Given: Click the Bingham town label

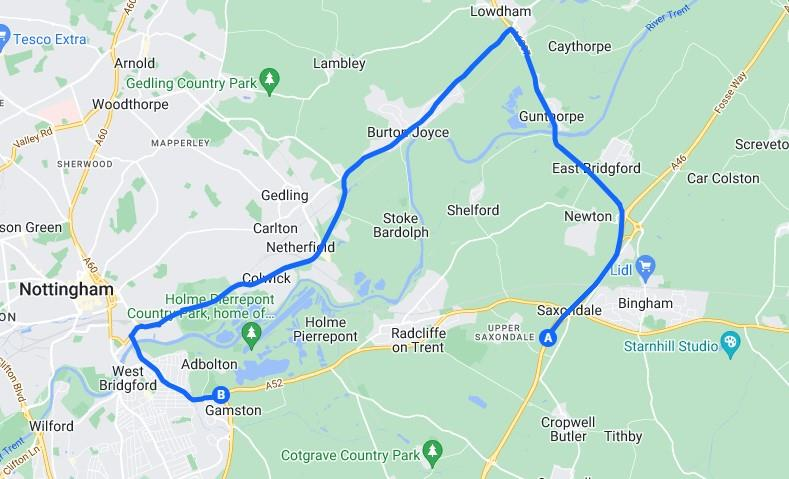Looking at the screenshot, I should pos(645,303).
